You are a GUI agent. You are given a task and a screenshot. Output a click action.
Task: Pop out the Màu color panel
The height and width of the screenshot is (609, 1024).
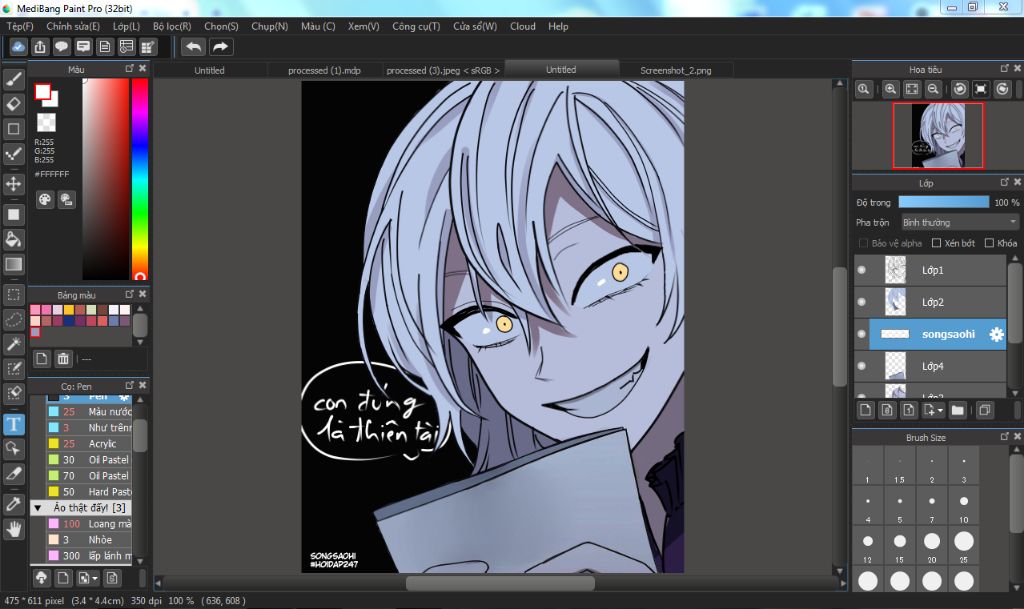pos(129,69)
